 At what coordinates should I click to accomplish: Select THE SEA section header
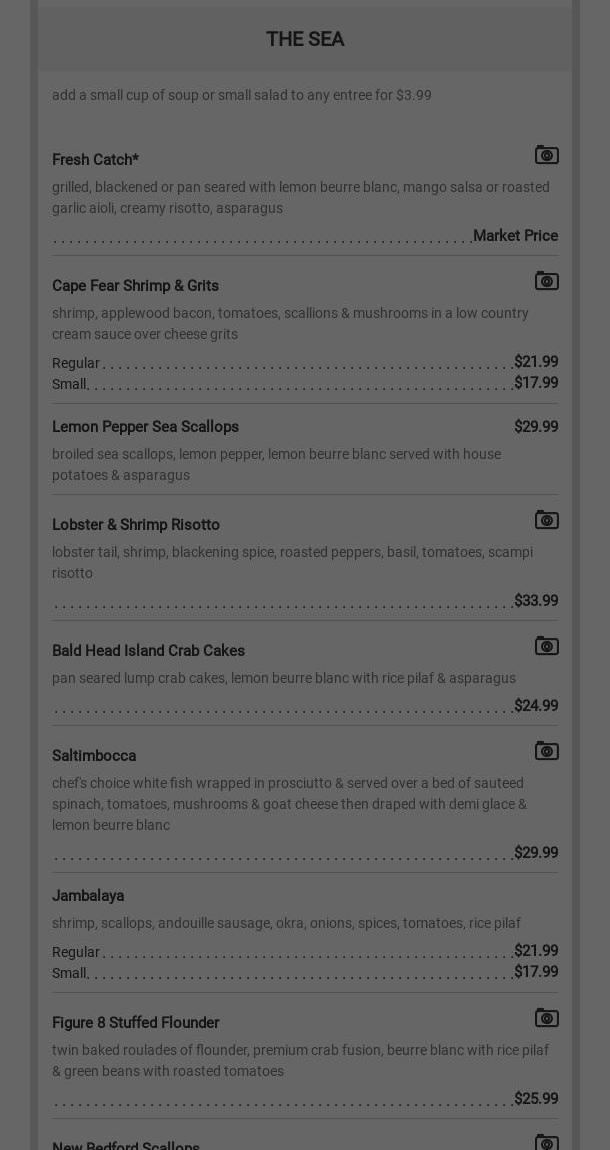305,39
